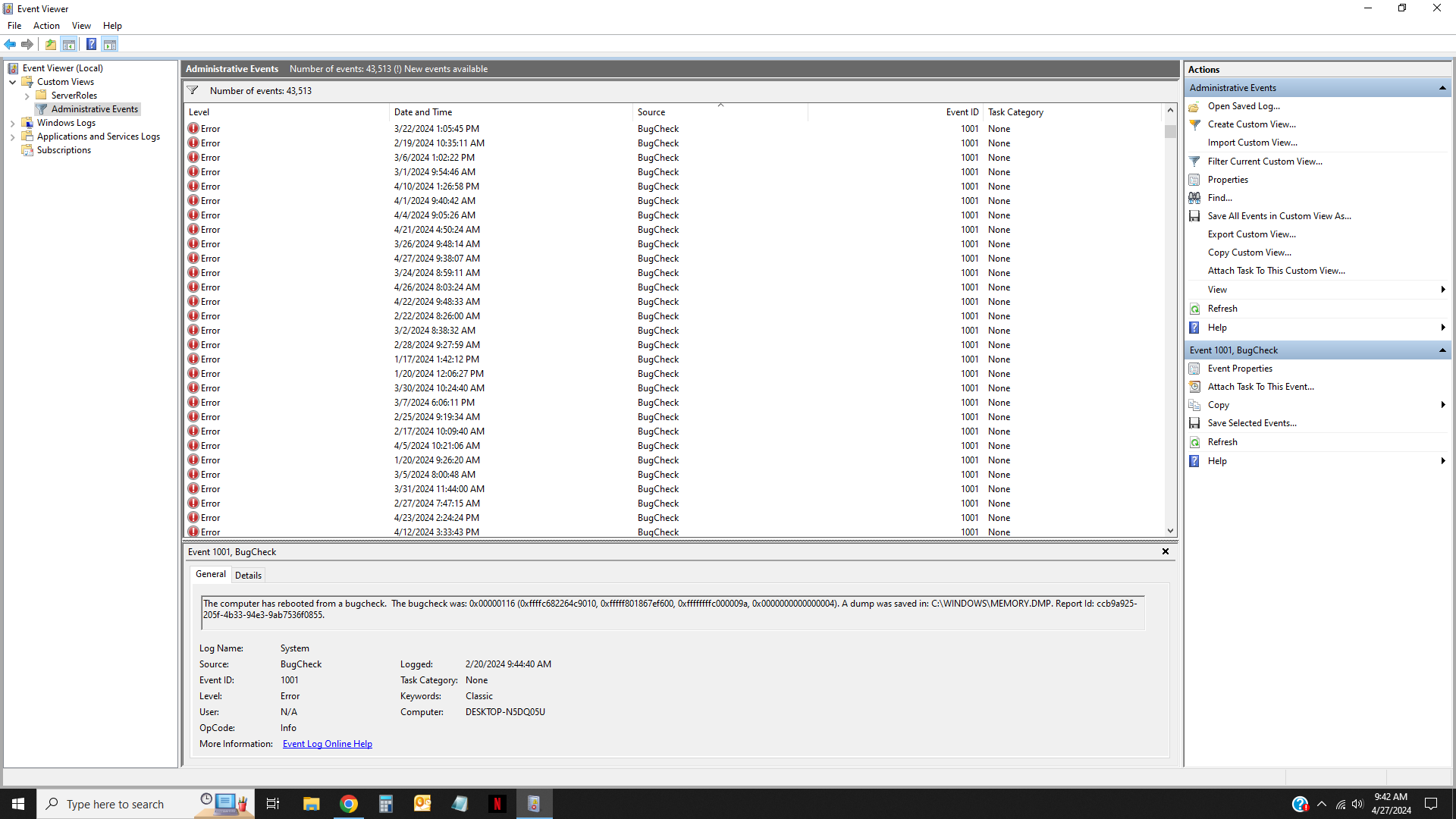Click the Show/Hide Console Tree icon

pos(69,44)
